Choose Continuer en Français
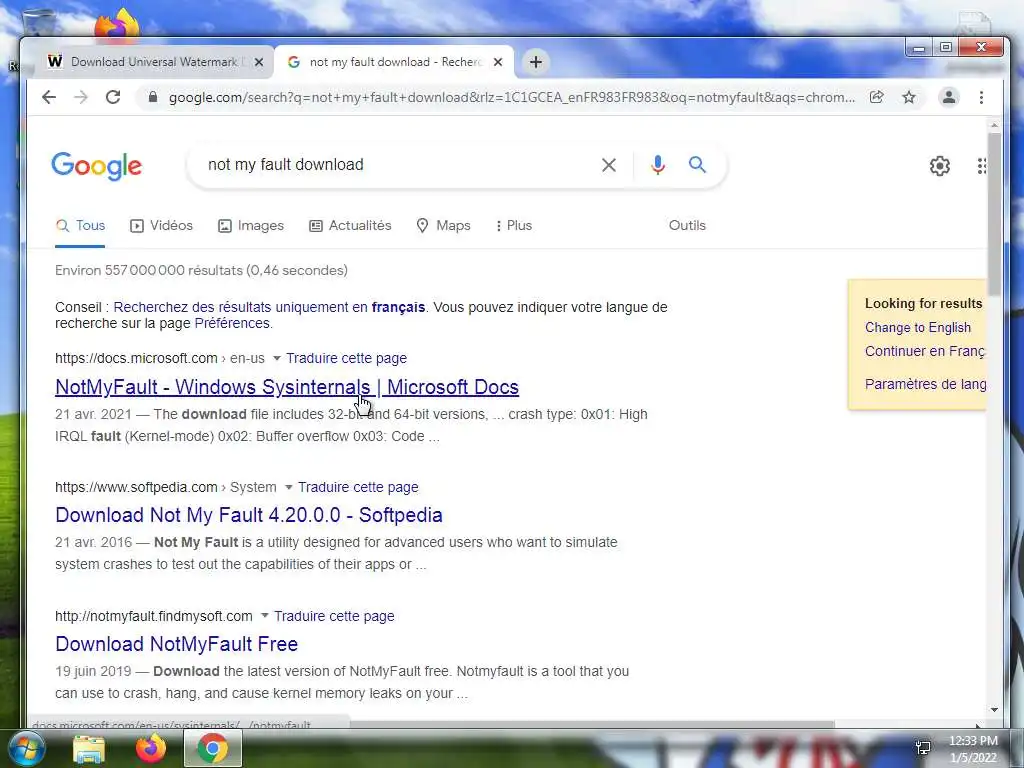The height and width of the screenshot is (768, 1024). tap(925, 351)
